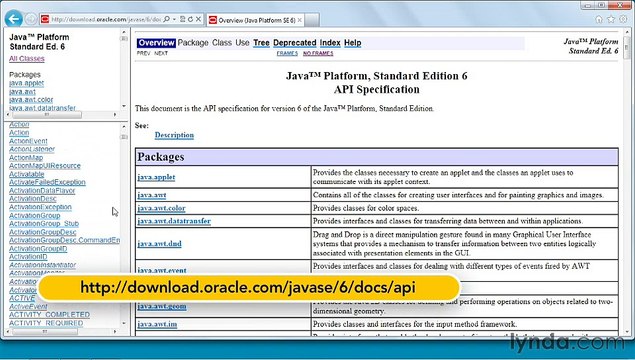
Task: Click the Oracle favicon in the address bar
Action: pyautogui.click(x=45, y=19)
